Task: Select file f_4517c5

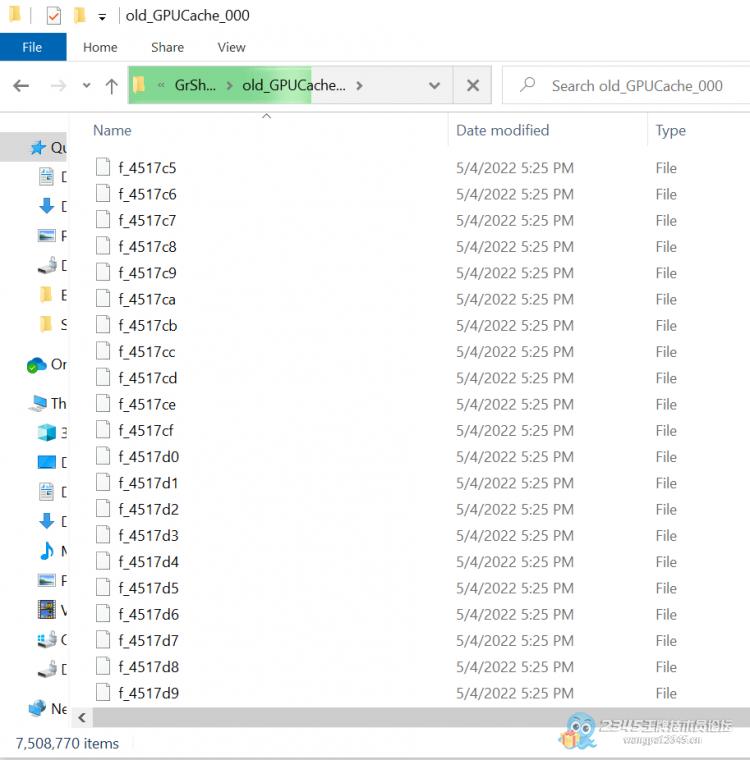Action: [147, 168]
